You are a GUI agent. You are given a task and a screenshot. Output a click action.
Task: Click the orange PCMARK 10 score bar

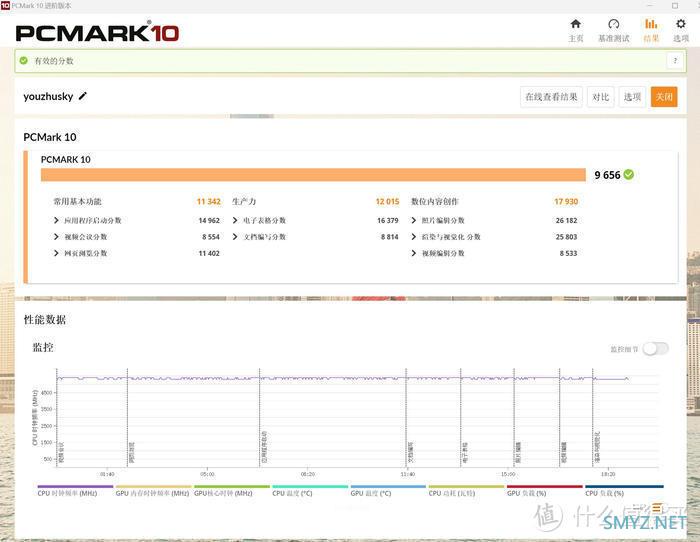click(313, 175)
